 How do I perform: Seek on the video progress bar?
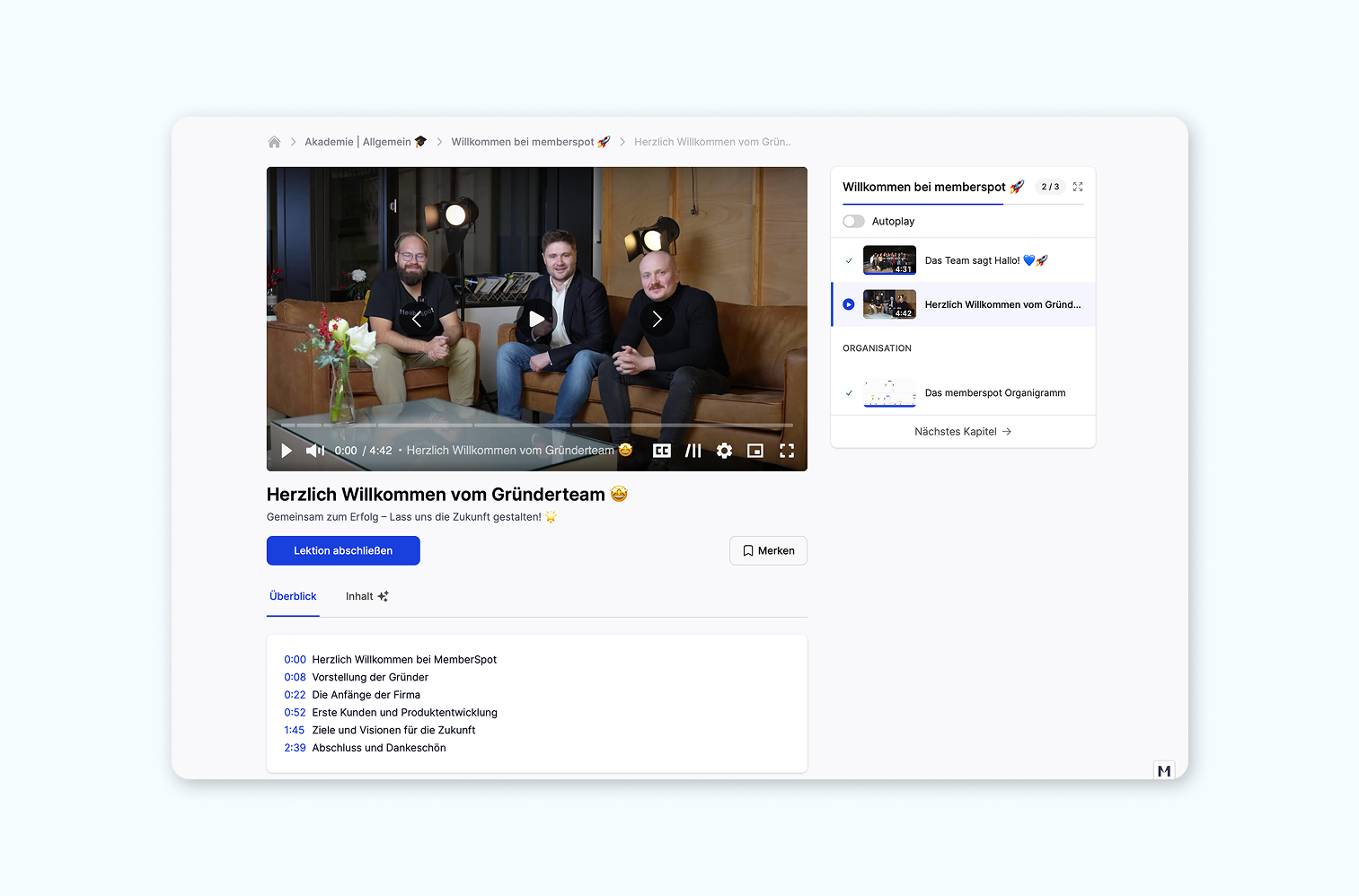point(537,425)
